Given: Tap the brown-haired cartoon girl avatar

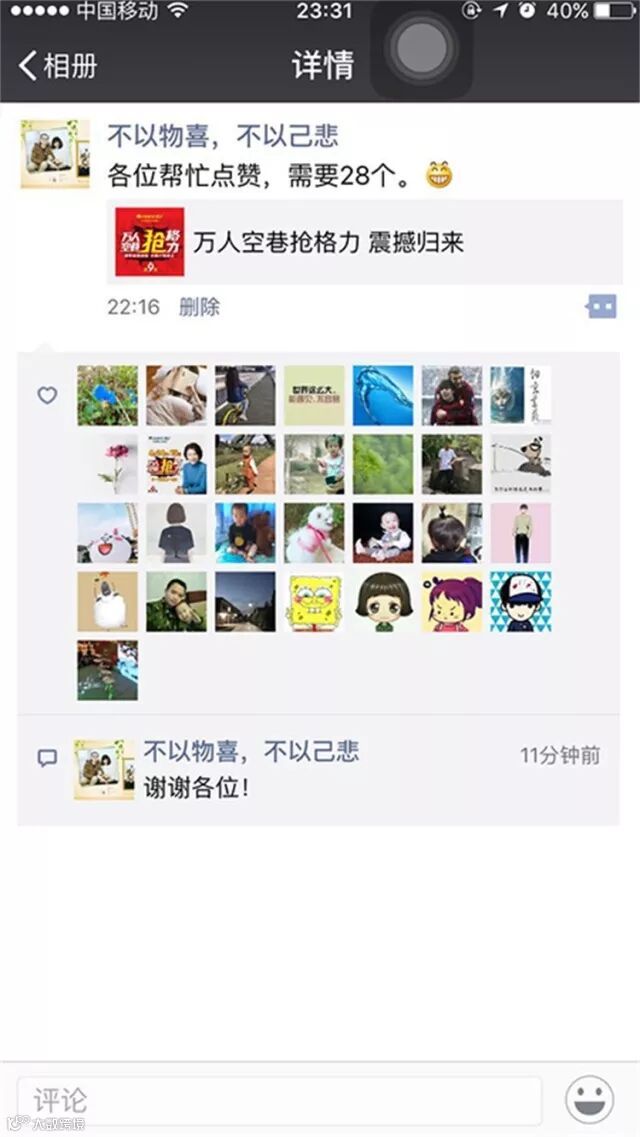Looking at the screenshot, I should (383, 601).
